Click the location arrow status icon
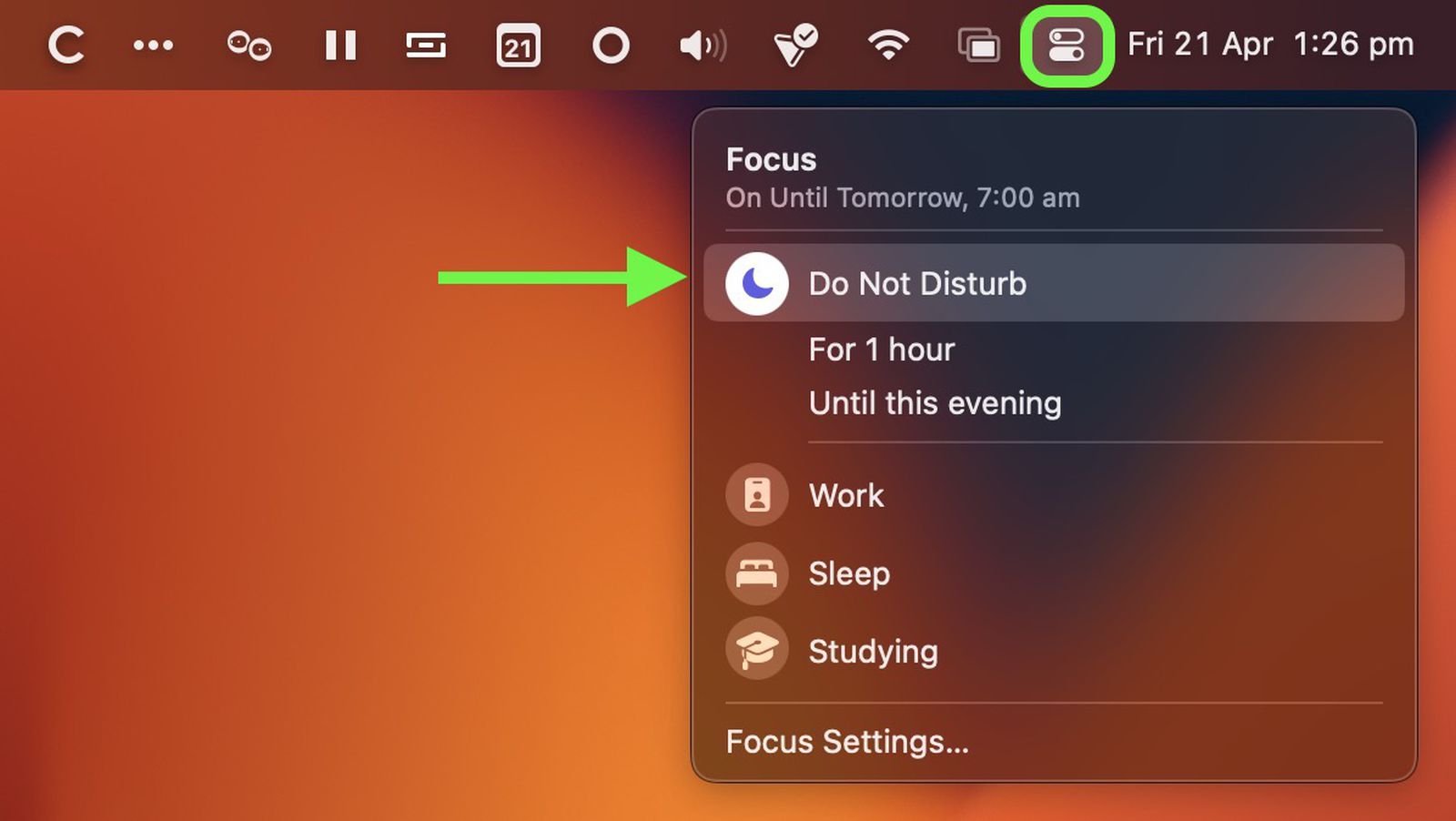 coord(796,45)
